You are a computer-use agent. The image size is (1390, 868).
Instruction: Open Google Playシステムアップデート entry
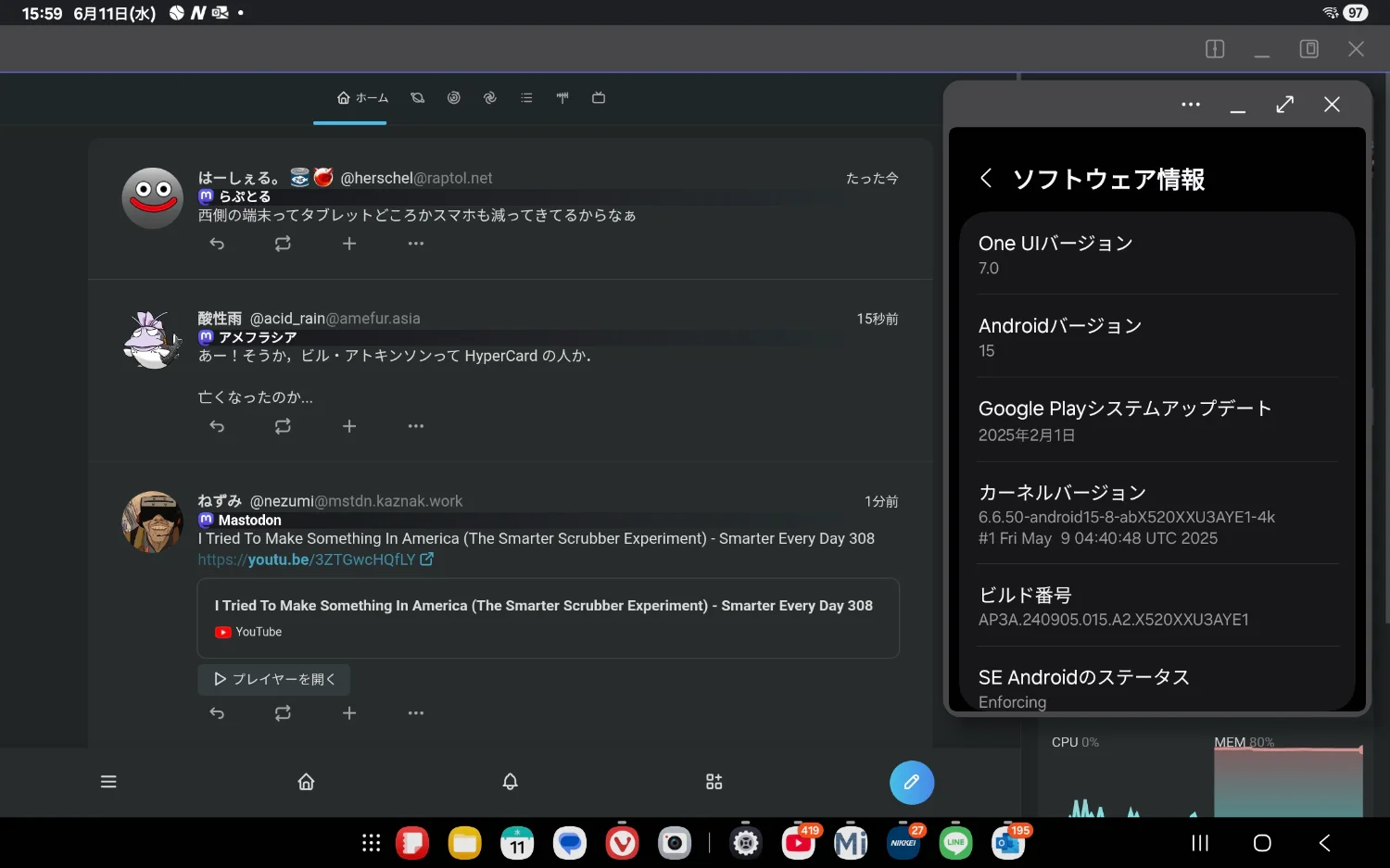(1157, 421)
